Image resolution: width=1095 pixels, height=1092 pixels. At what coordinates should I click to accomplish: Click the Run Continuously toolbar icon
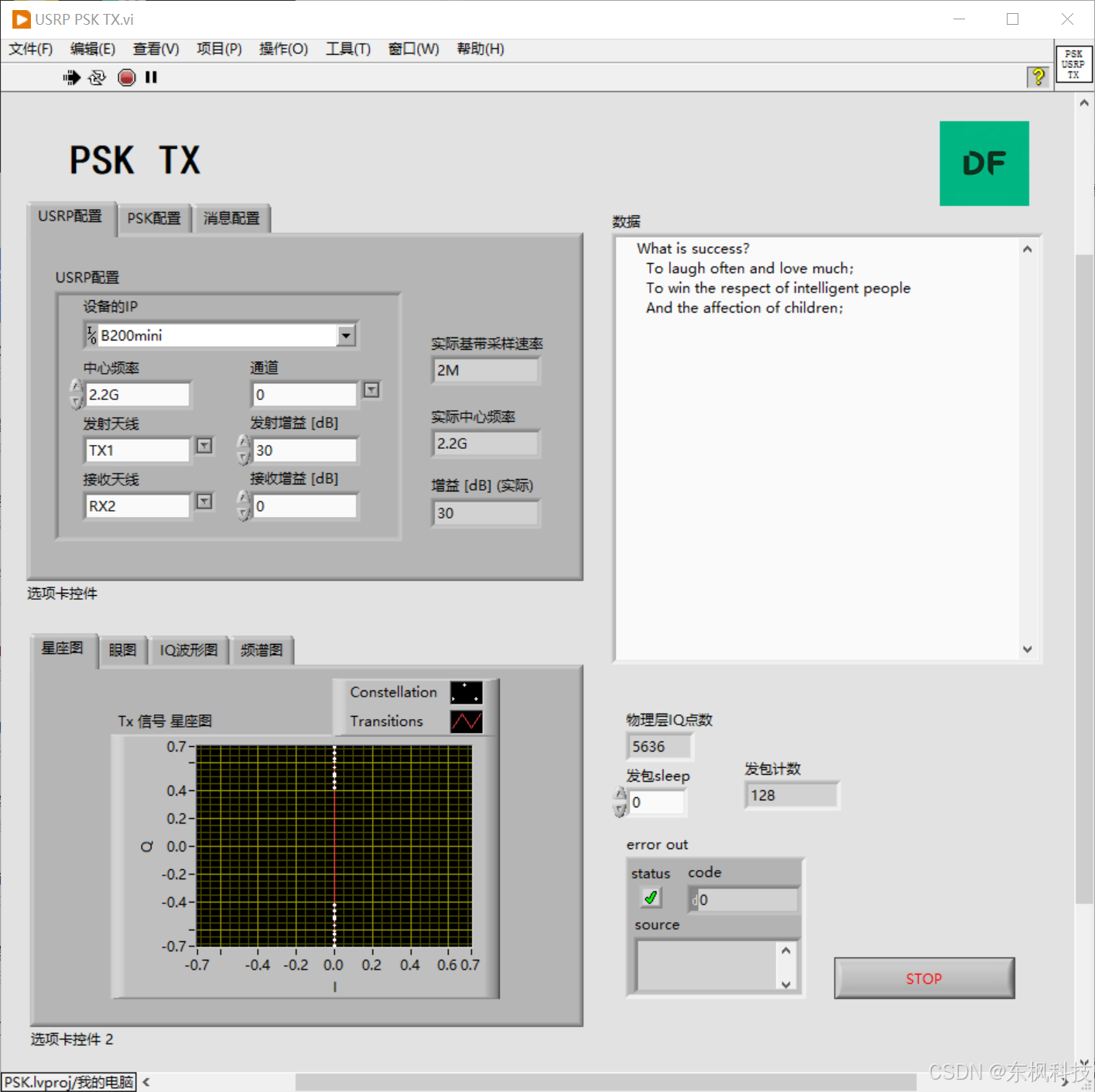click(x=98, y=77)
